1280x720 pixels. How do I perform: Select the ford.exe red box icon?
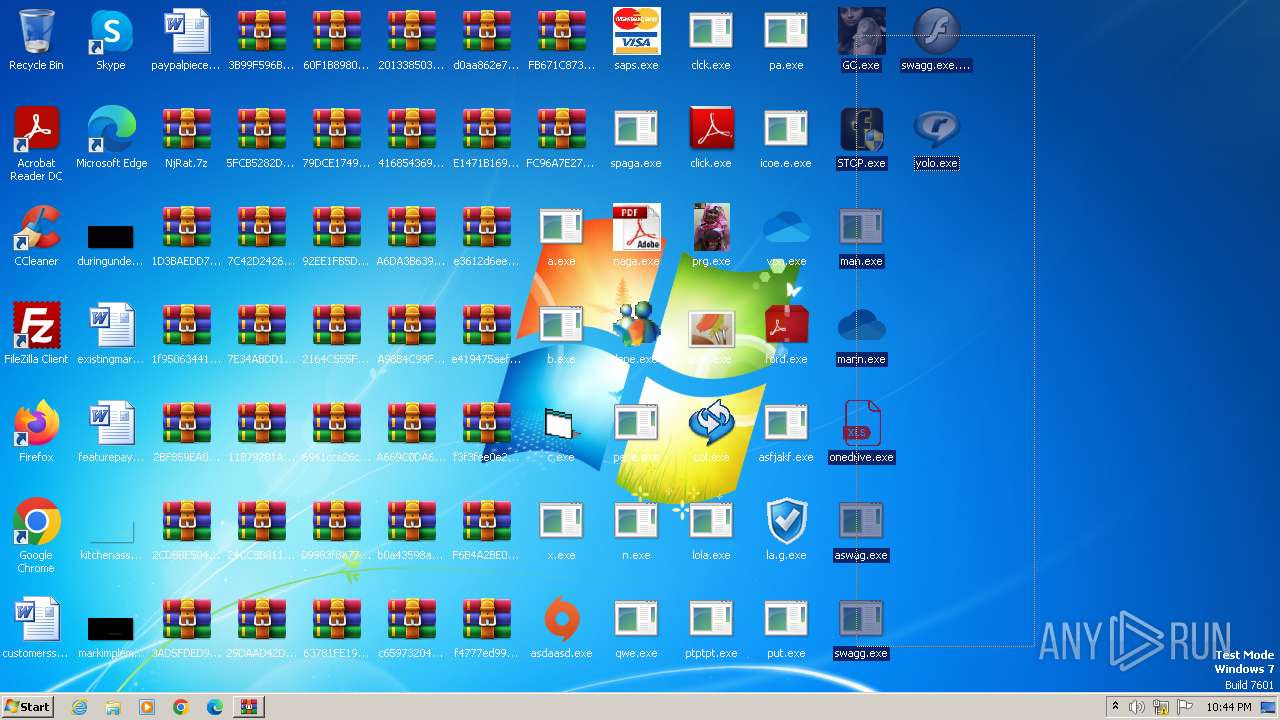pyautogui.click(x=786, y=334)
